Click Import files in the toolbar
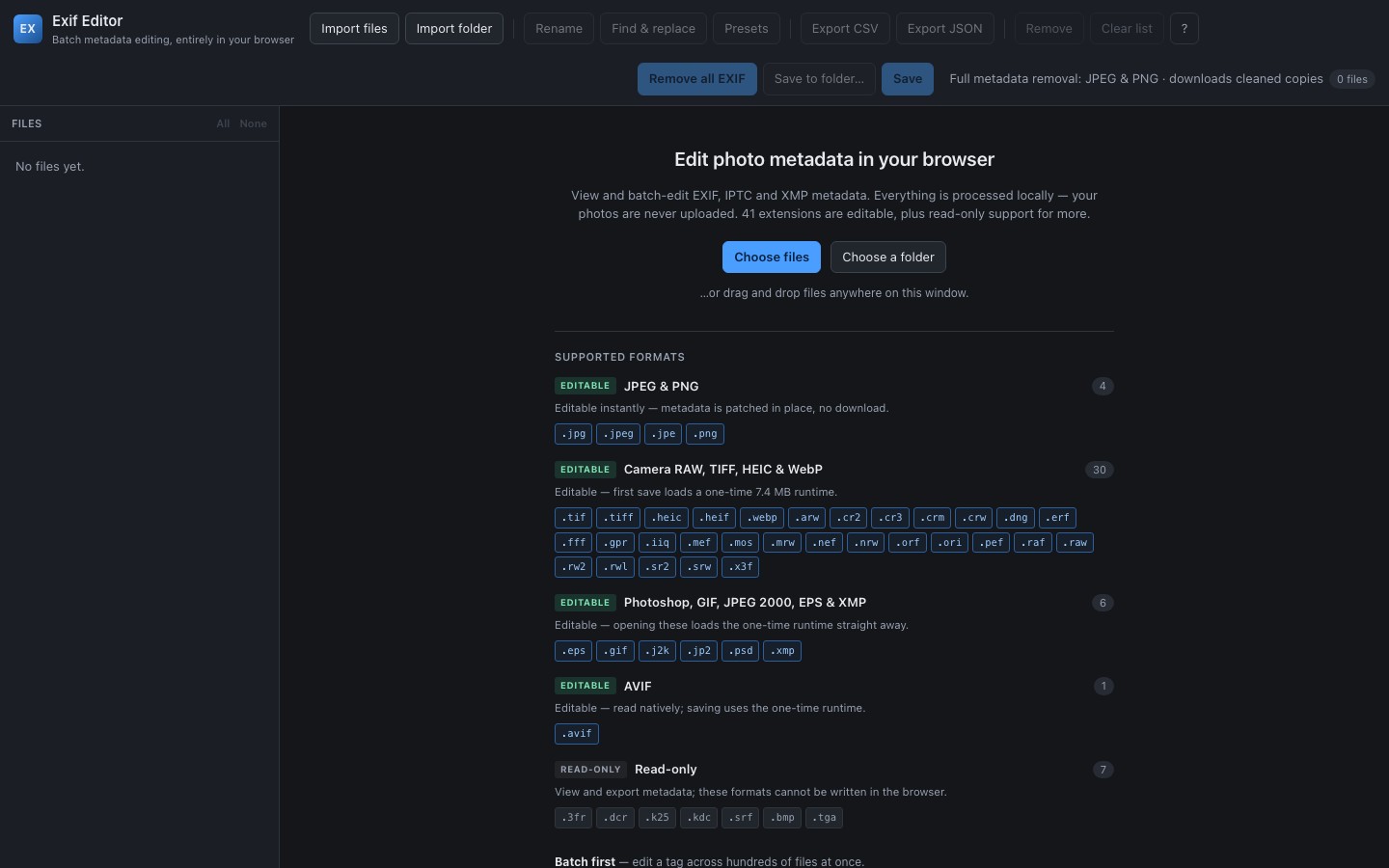The width and height of the screenshot is (1389, 868). click(354, 29)
